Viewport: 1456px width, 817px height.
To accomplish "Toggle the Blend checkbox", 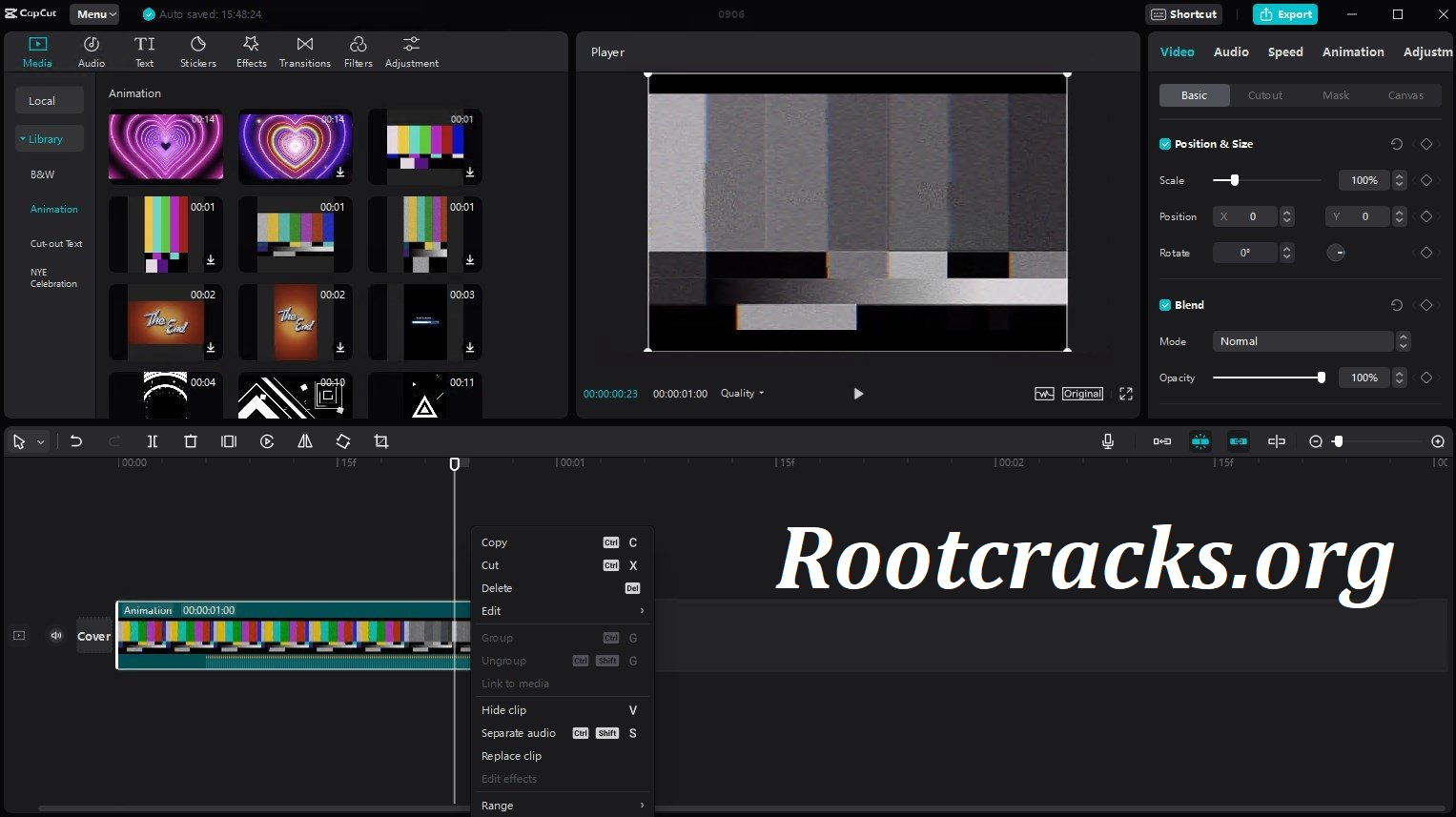I will click(x=1165, y=305).
